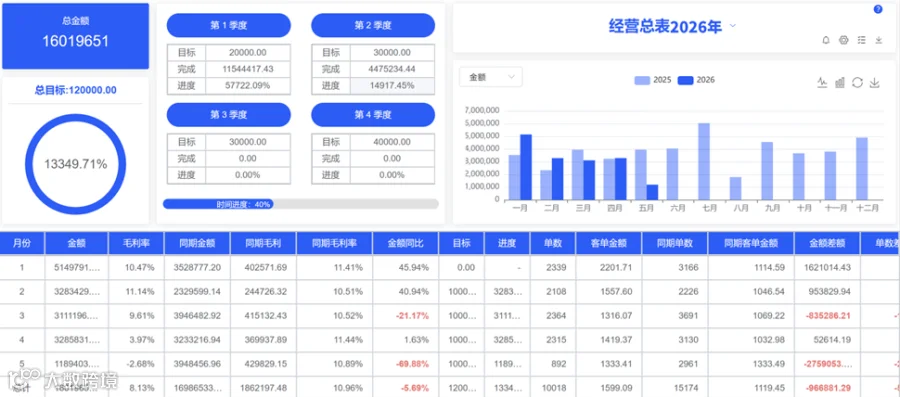Image resolution: width=900 pixels, height=397 pixels.
Task: Click the 13349.71% progress ring
Action: 76,164
